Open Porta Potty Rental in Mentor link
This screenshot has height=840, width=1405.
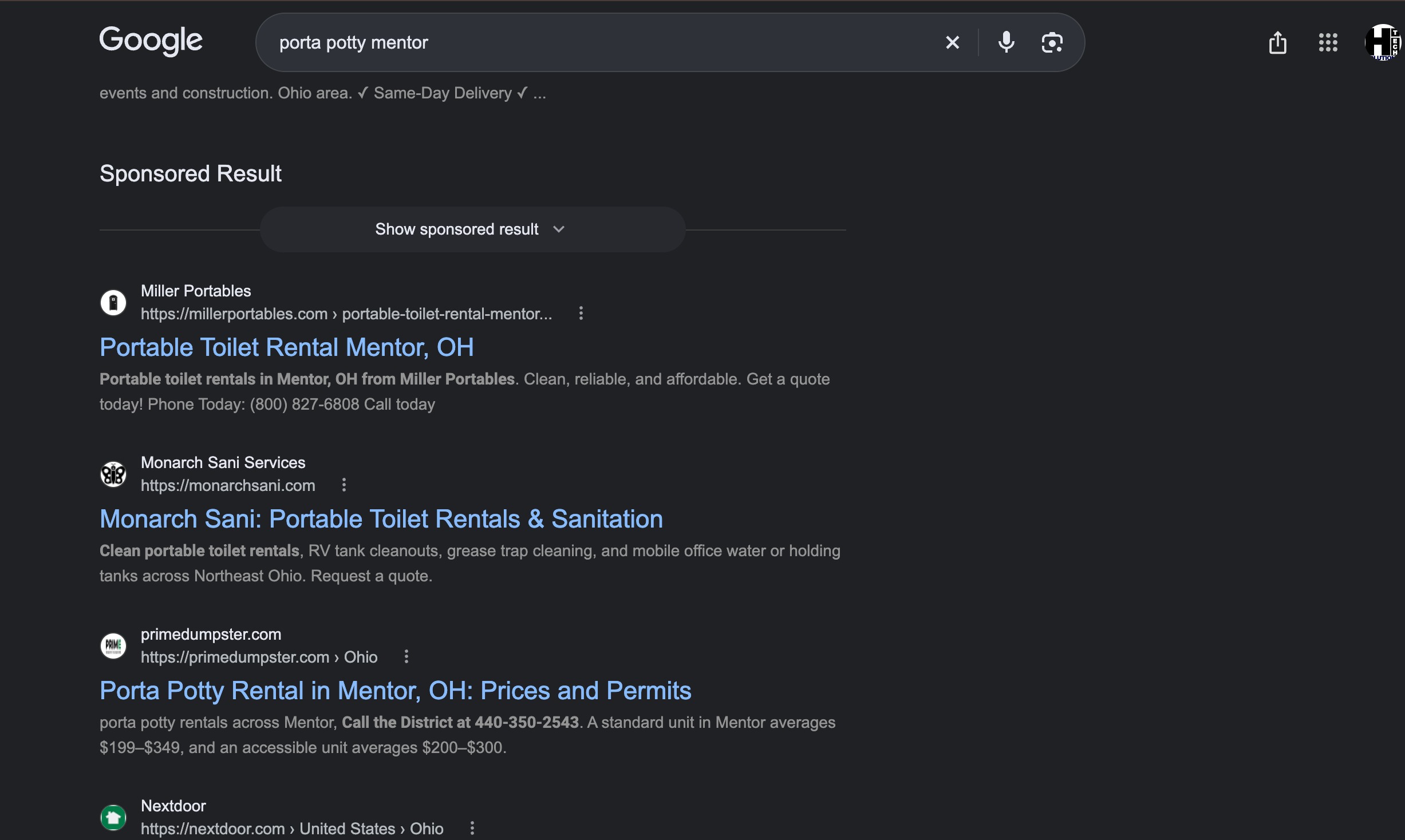(x=395, y=691)
